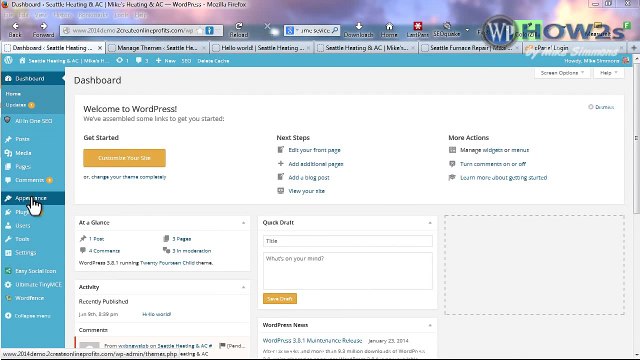Click Manage widgets or menus link
This screenshot has height=360, width=640.
[x=494, y=150]
